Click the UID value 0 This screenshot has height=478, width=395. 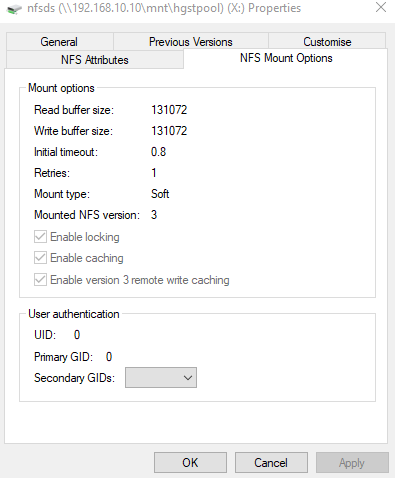77,335
